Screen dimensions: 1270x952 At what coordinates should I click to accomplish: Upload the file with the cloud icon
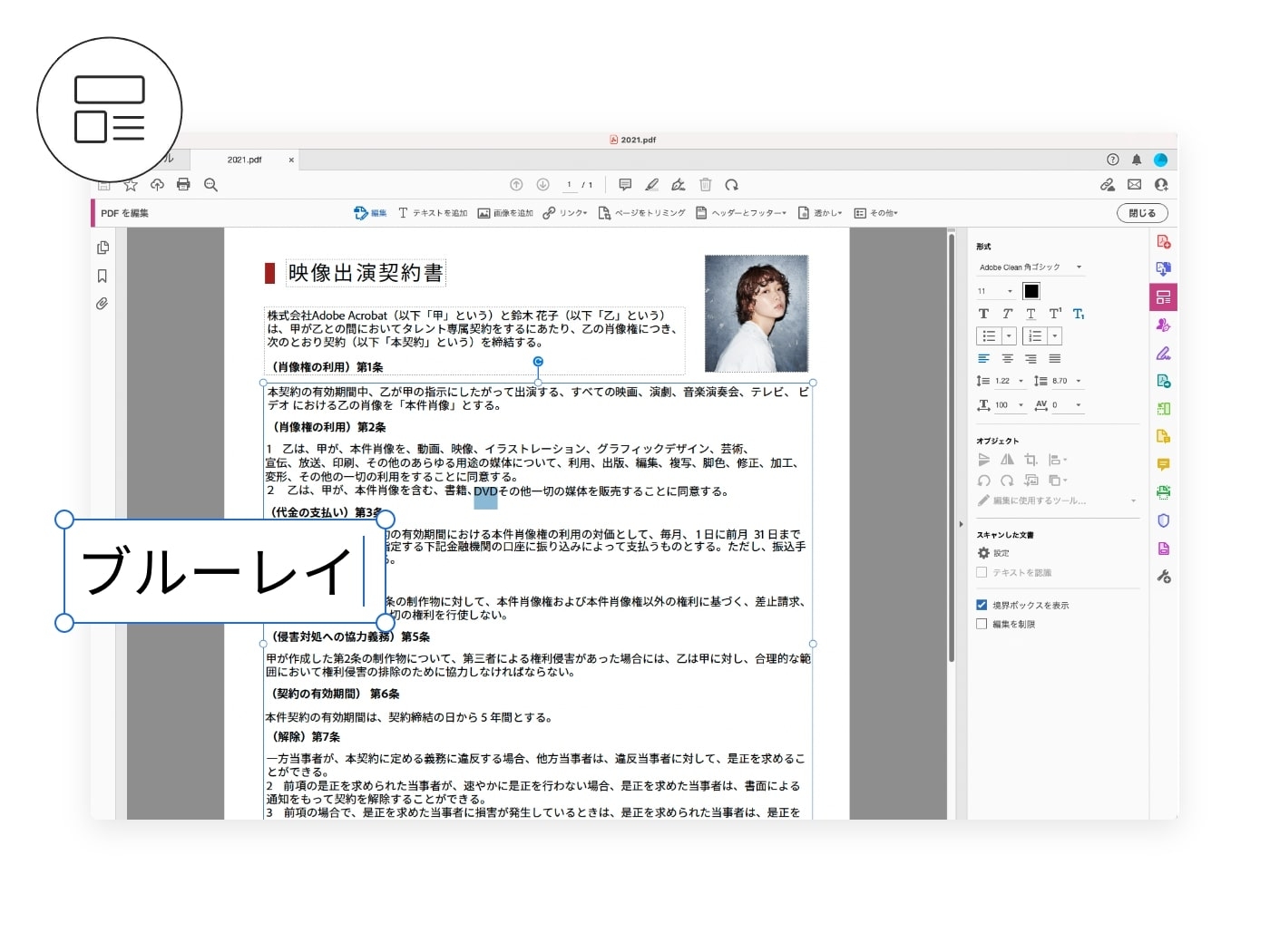(157, 185)
